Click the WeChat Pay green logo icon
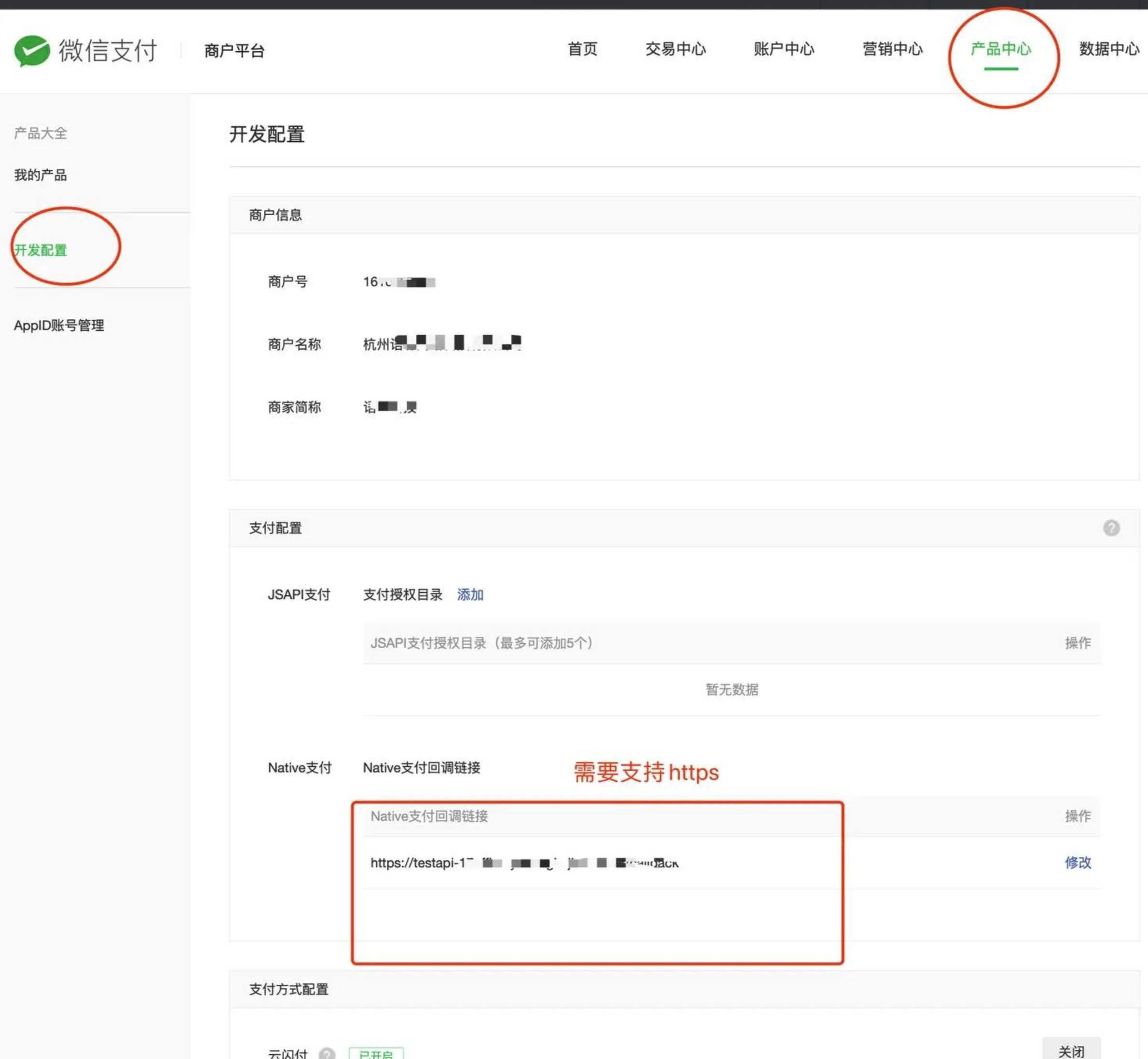This screenshot has width=1148, height=1059. pos(32,51)
